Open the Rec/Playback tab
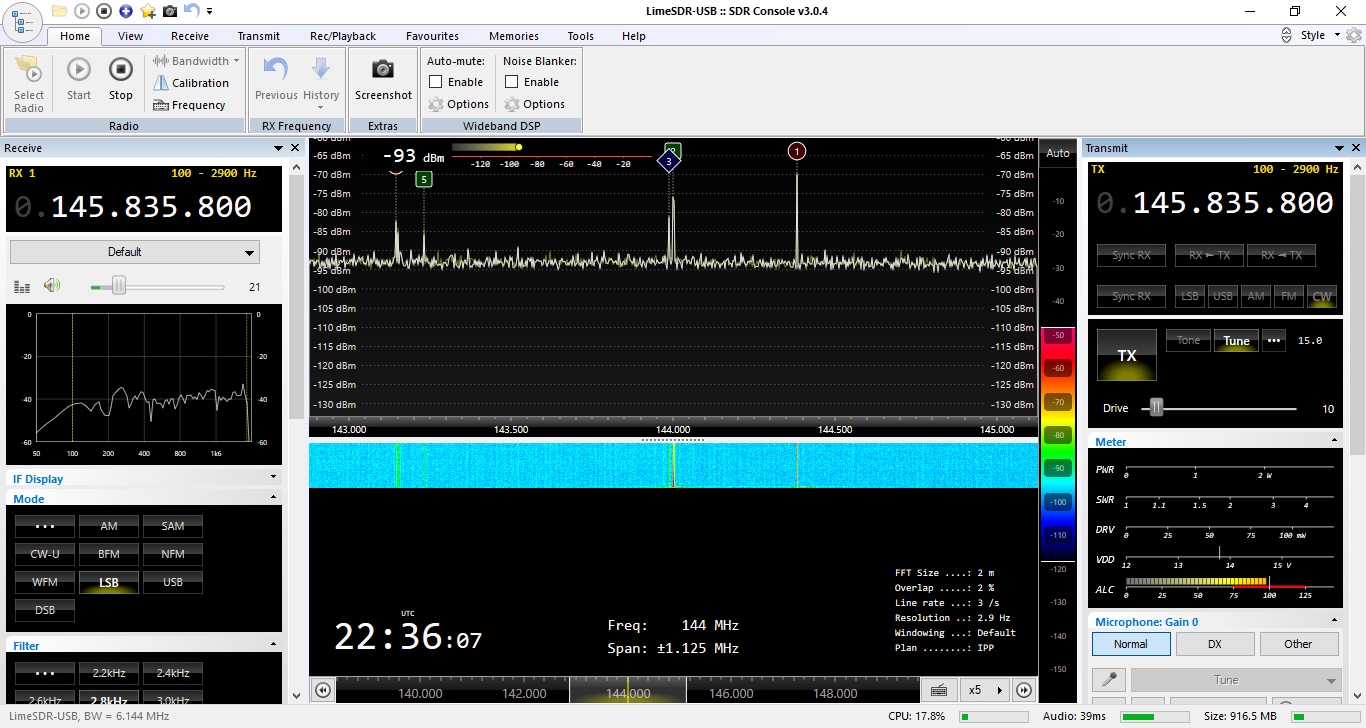The image size is (1366, 728). coord(343,36)
